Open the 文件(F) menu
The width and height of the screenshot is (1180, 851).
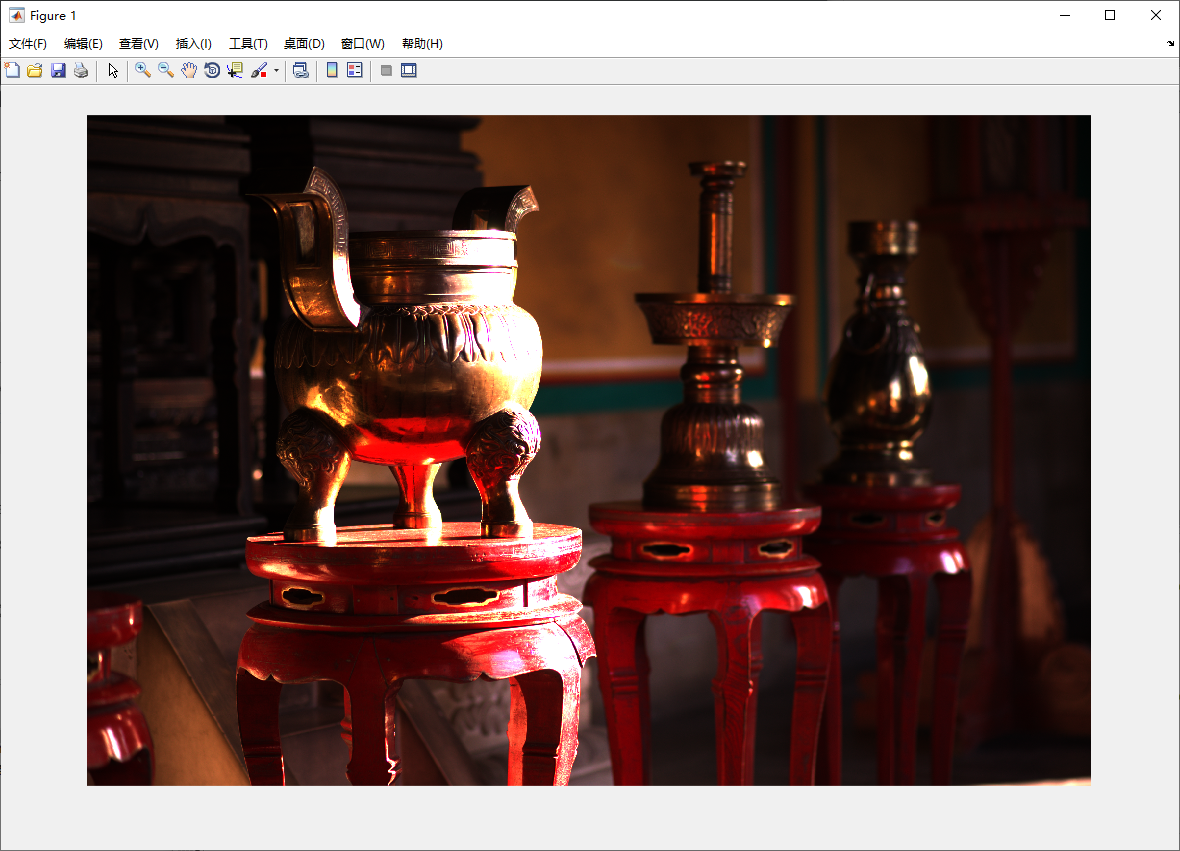[28, 44]
